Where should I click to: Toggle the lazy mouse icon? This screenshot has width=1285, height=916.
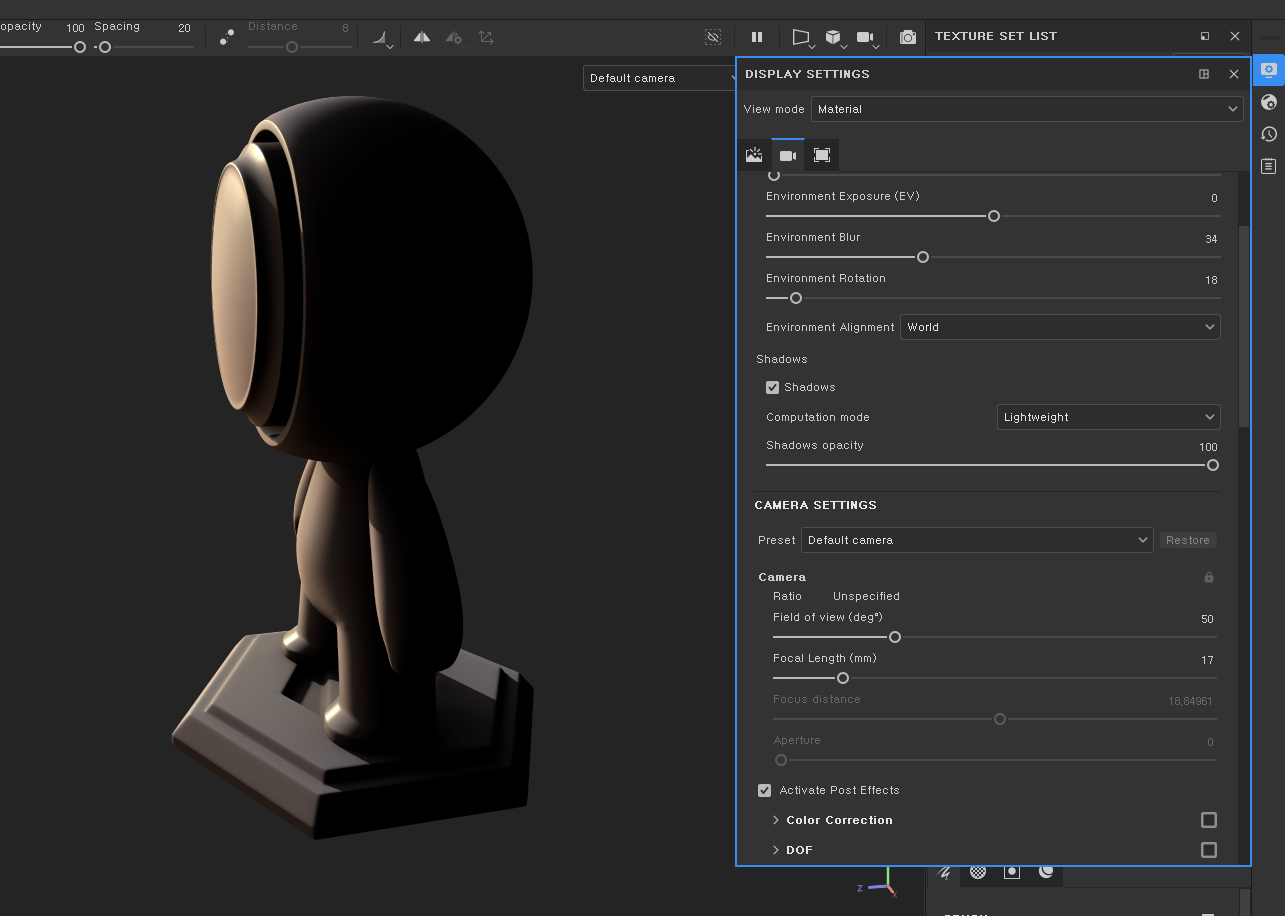point(227,37)
